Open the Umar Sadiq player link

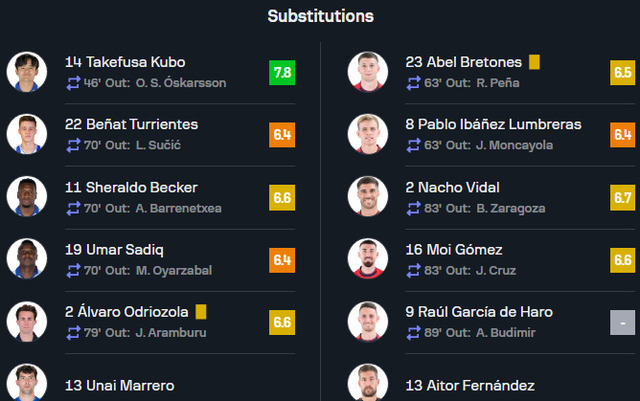[x=114, y=250]
